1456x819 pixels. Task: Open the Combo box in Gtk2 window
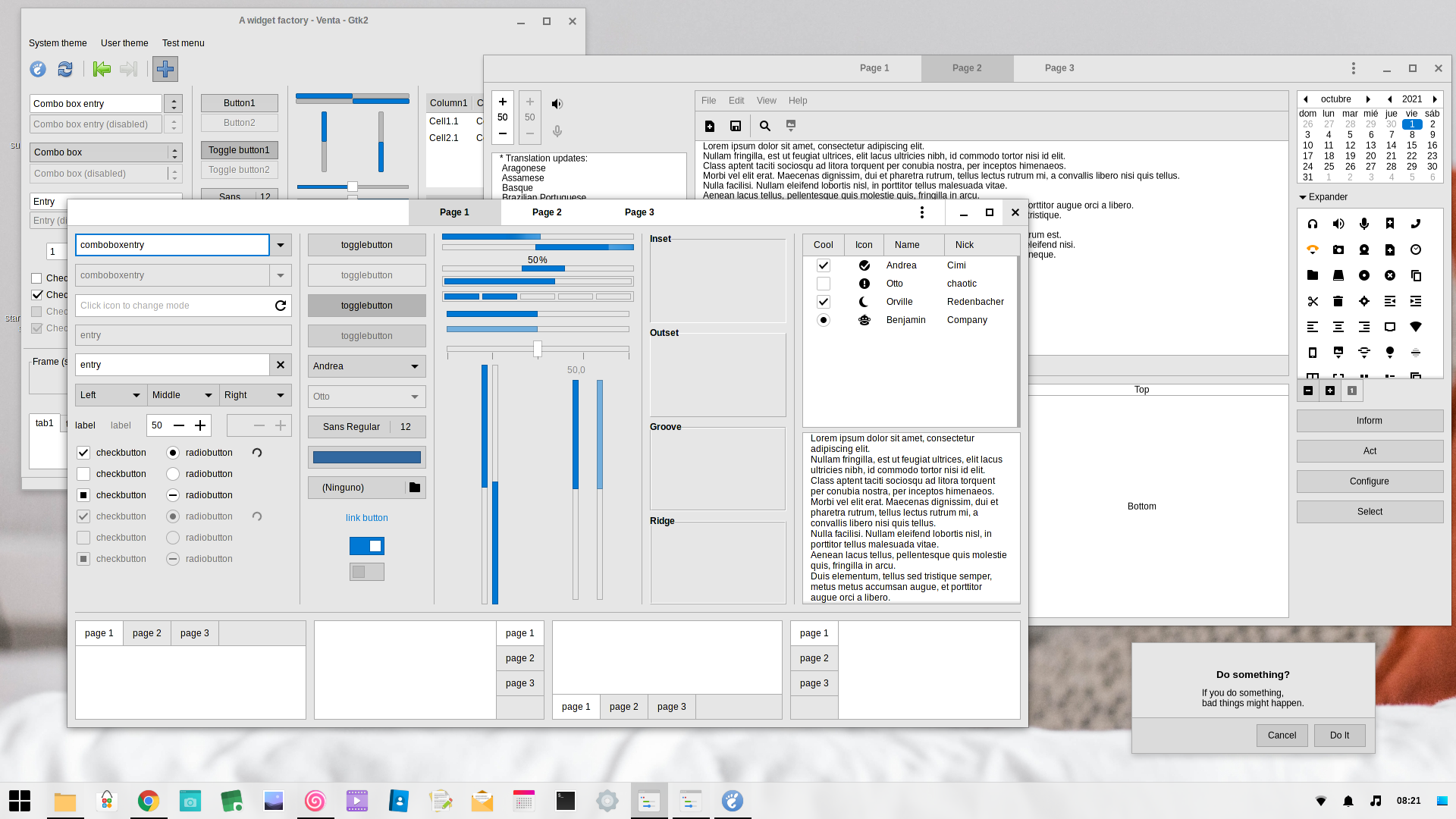[106, 152]
